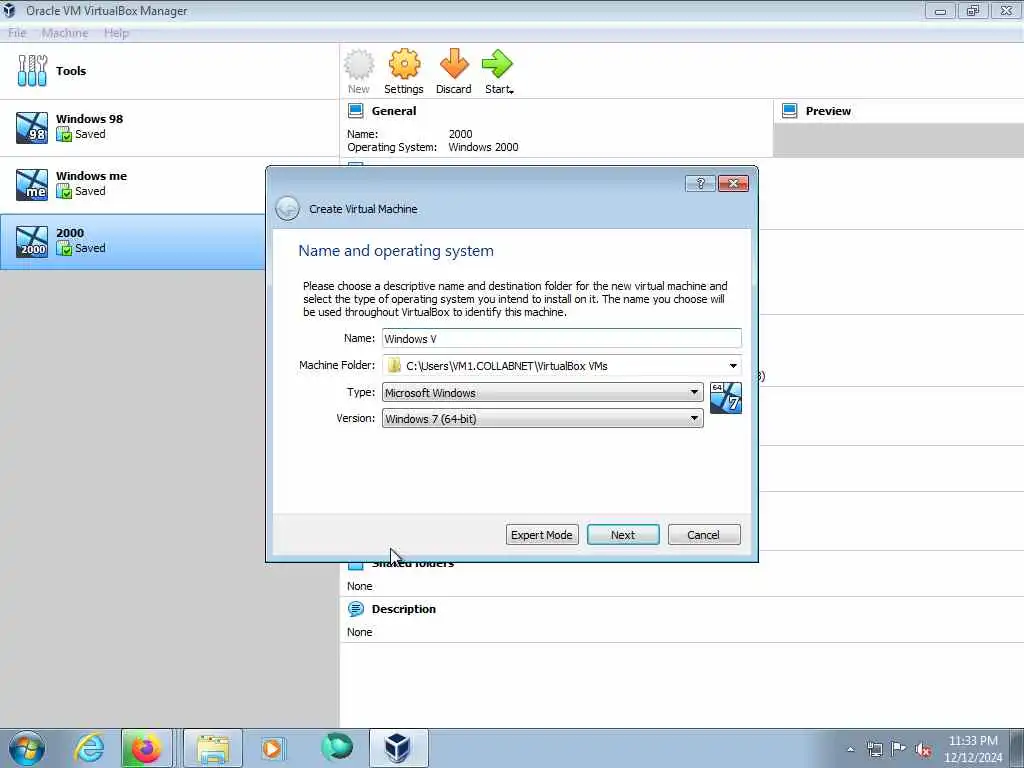Screen dimensions: 1024x768
Task: Click the folder icon in Machine Folder field
Action: (394, 366)
